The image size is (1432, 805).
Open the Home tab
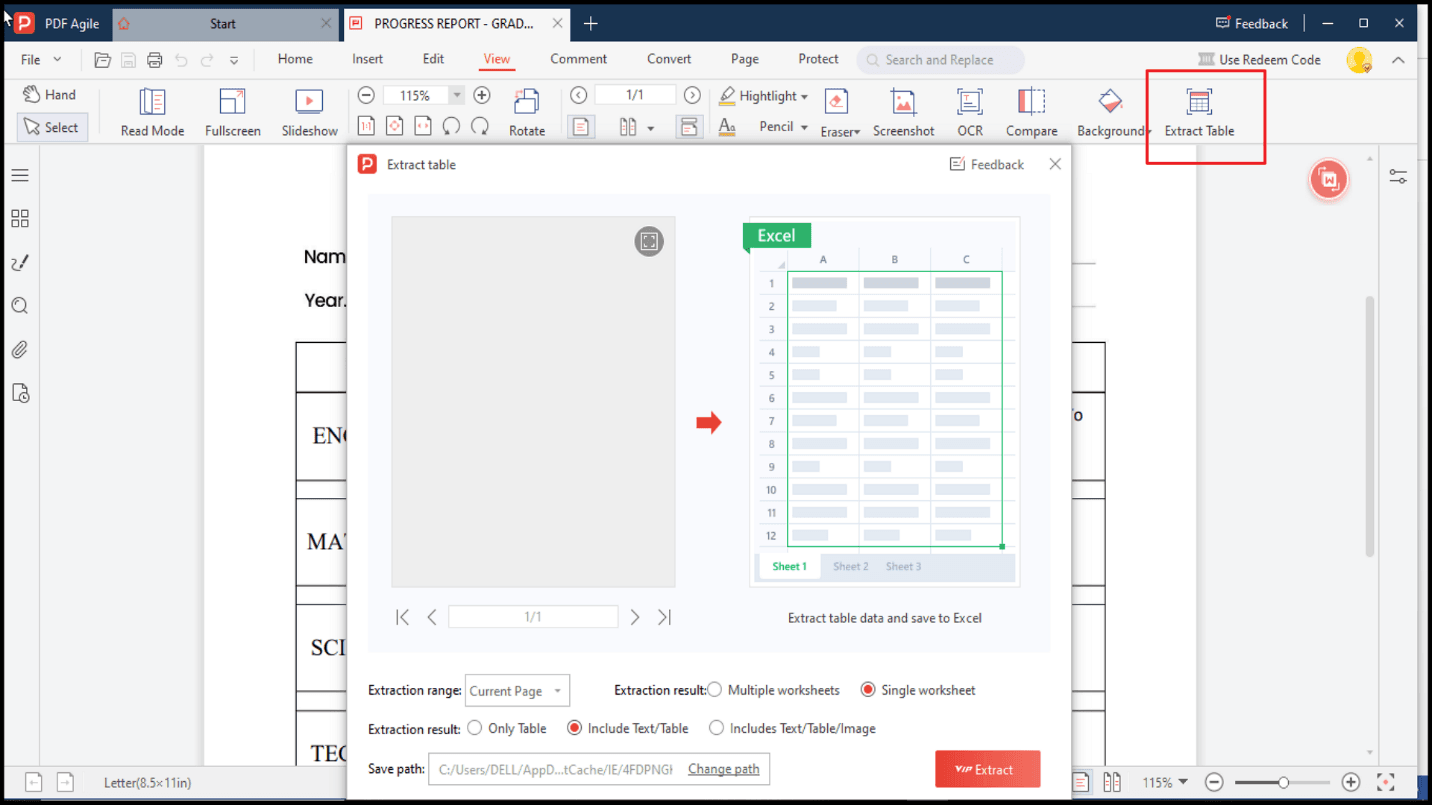pyautogui.click(x=295, y=59)
